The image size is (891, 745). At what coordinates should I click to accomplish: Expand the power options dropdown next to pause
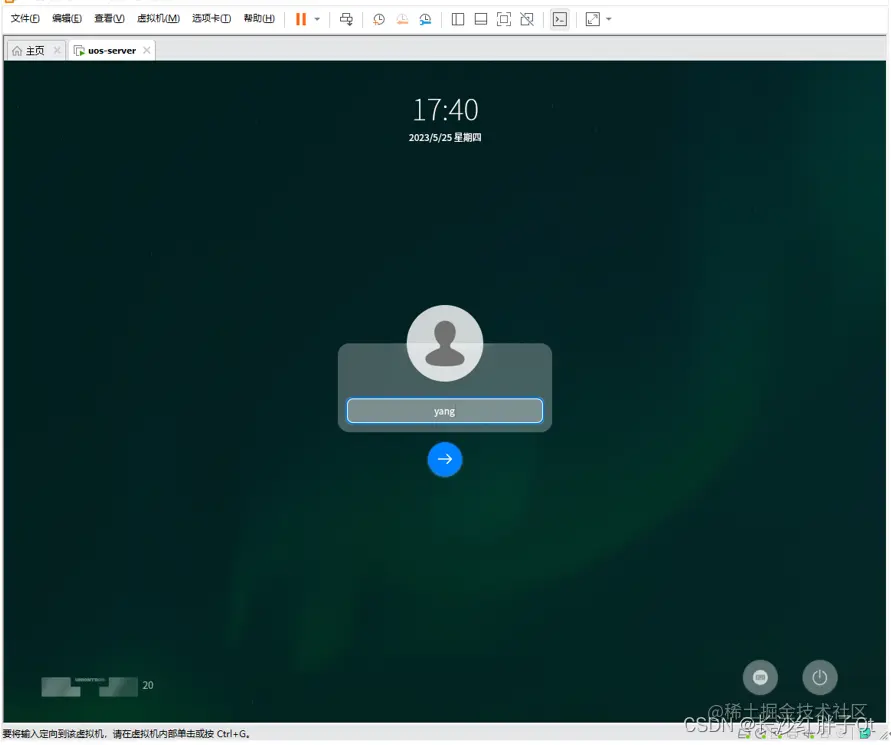point(317,19)
